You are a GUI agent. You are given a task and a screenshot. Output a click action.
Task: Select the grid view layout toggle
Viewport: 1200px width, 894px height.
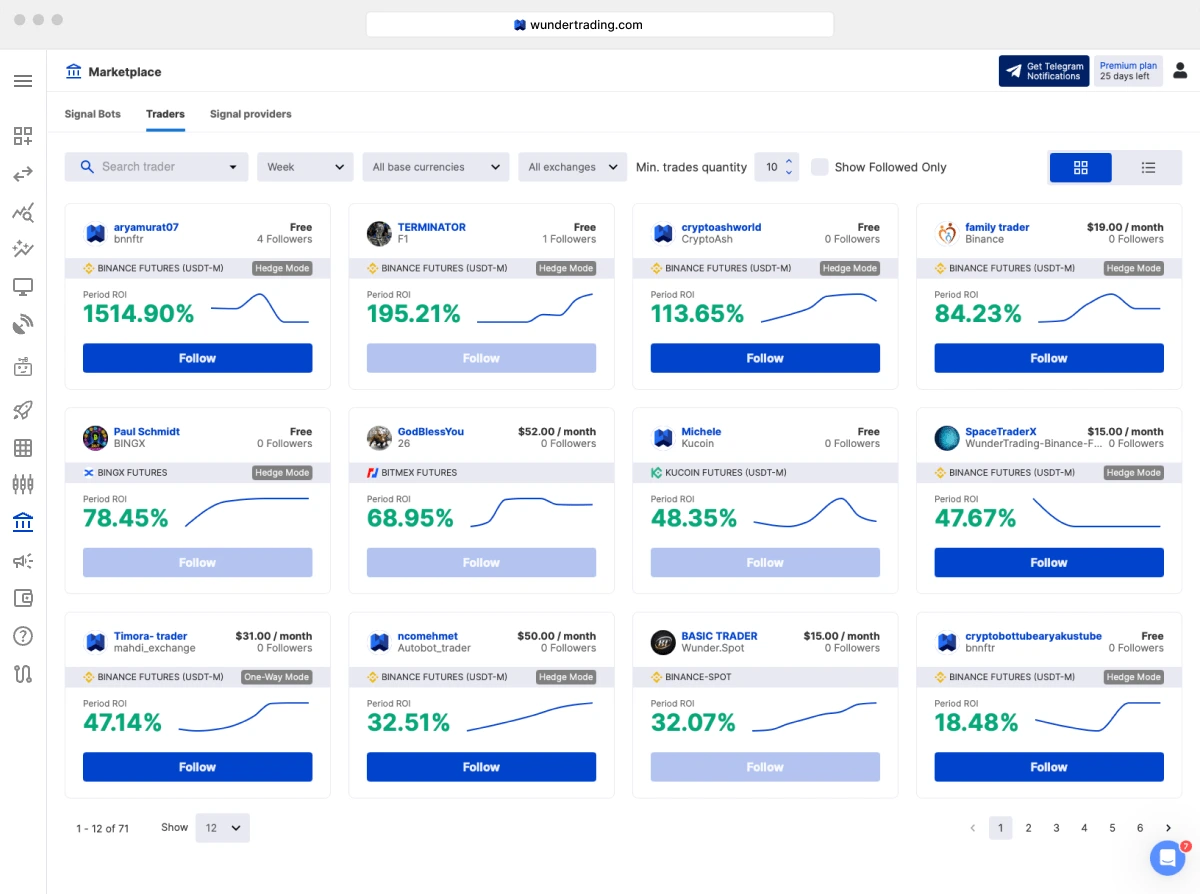point(1081,167)
